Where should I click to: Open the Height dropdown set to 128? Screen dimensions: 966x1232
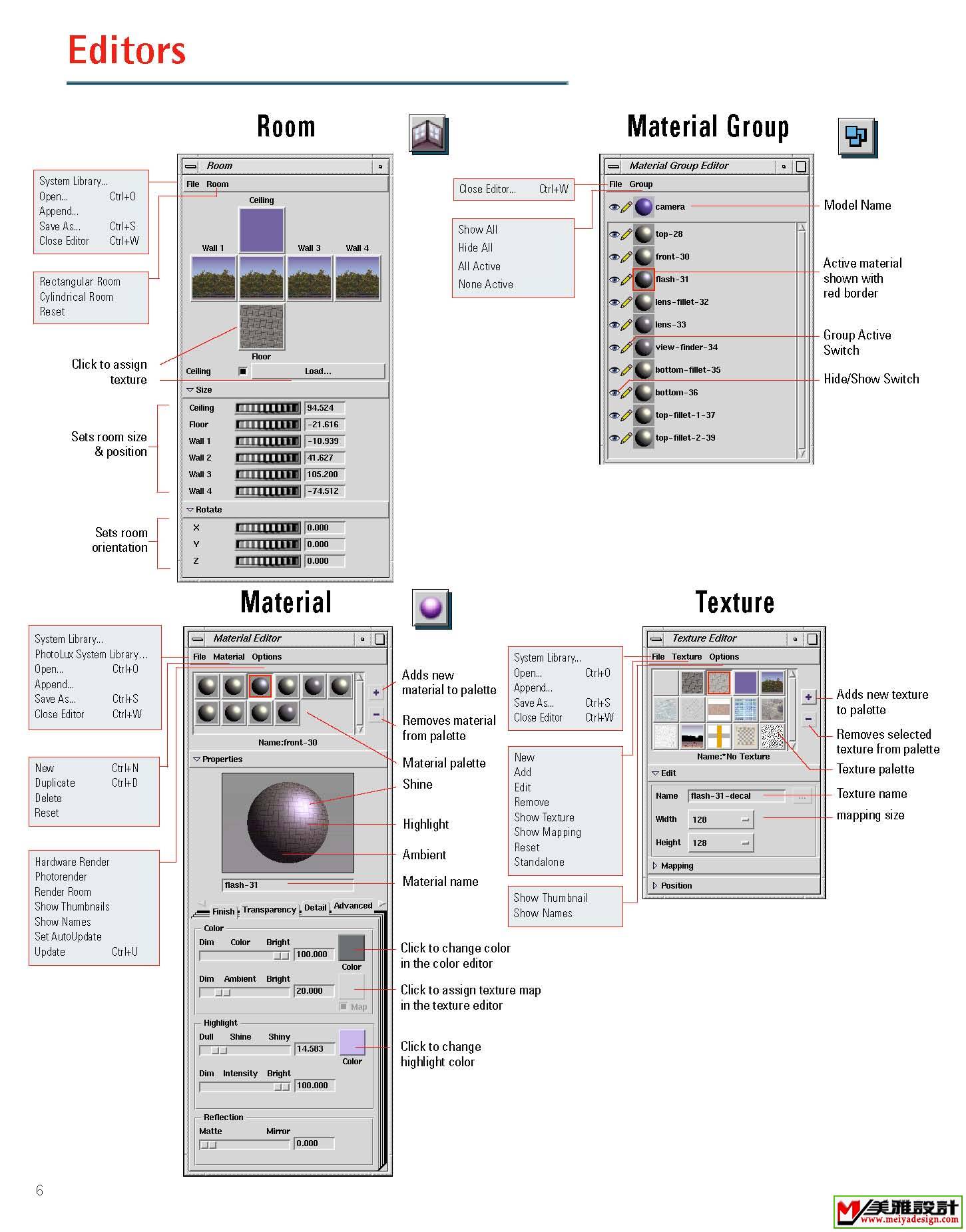[720, 843]
